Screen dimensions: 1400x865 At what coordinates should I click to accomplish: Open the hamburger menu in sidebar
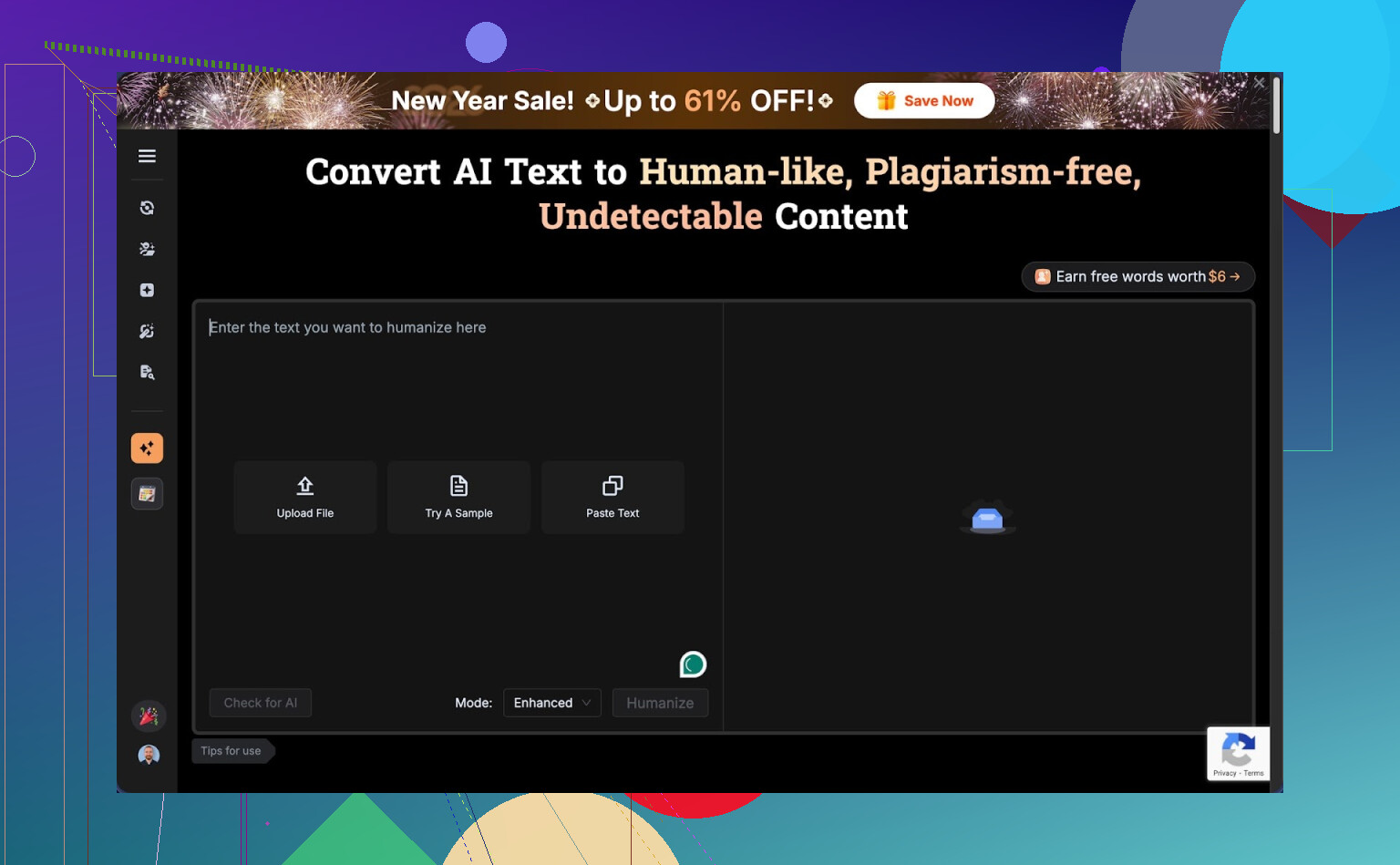tap(147, 156)
